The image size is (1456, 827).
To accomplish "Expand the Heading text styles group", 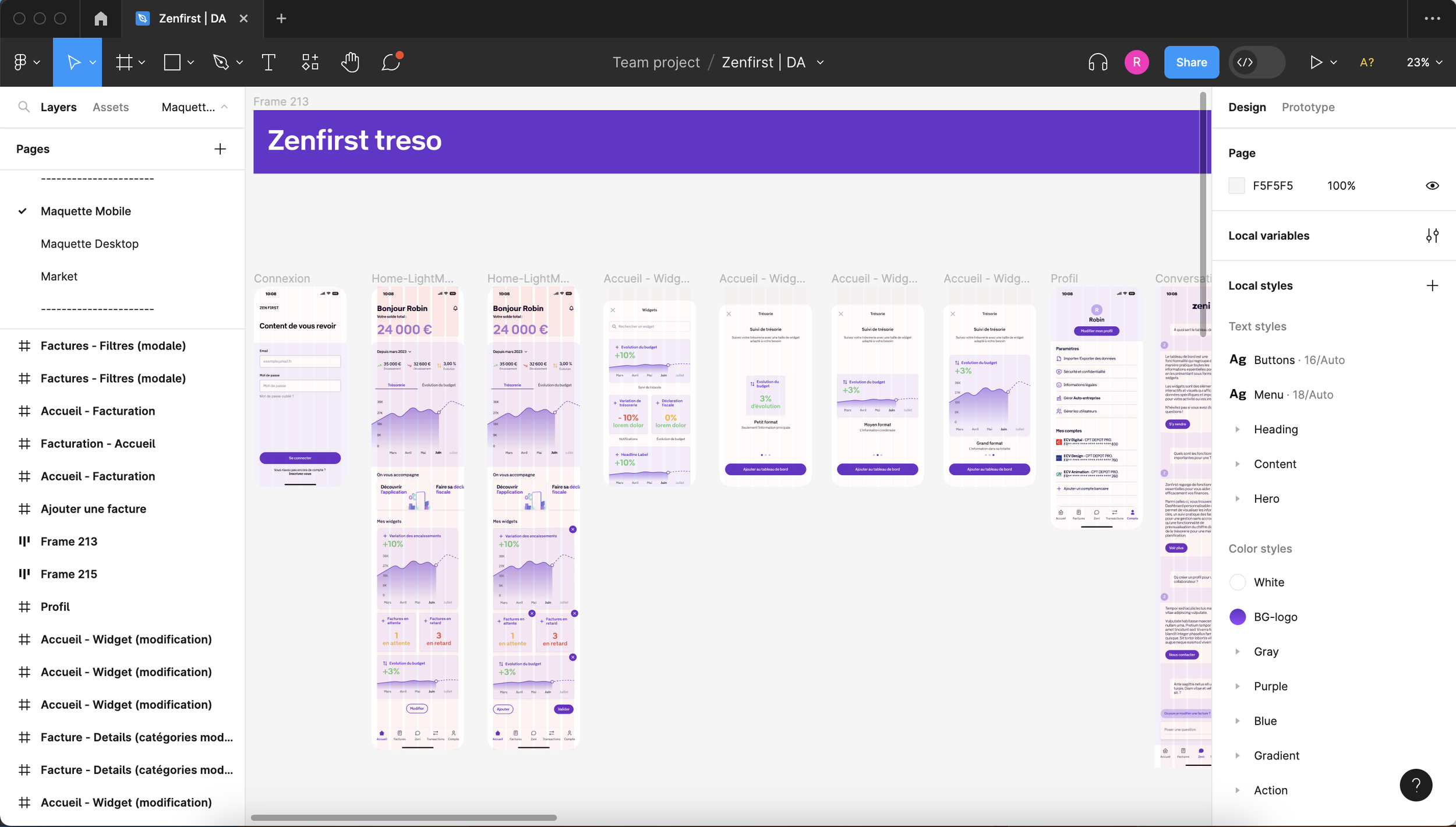I will [1238, 429].
